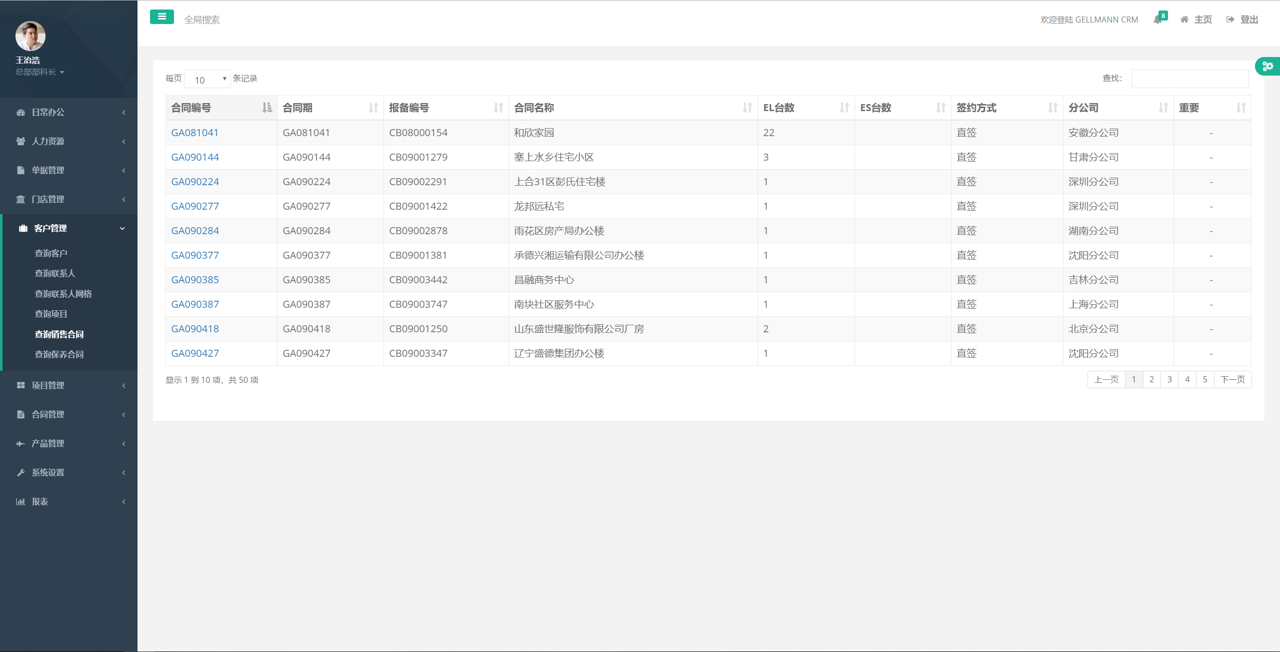Click the green settings gear tab at right edge
Screen dimensions: 1280x652
point(1267,66)
